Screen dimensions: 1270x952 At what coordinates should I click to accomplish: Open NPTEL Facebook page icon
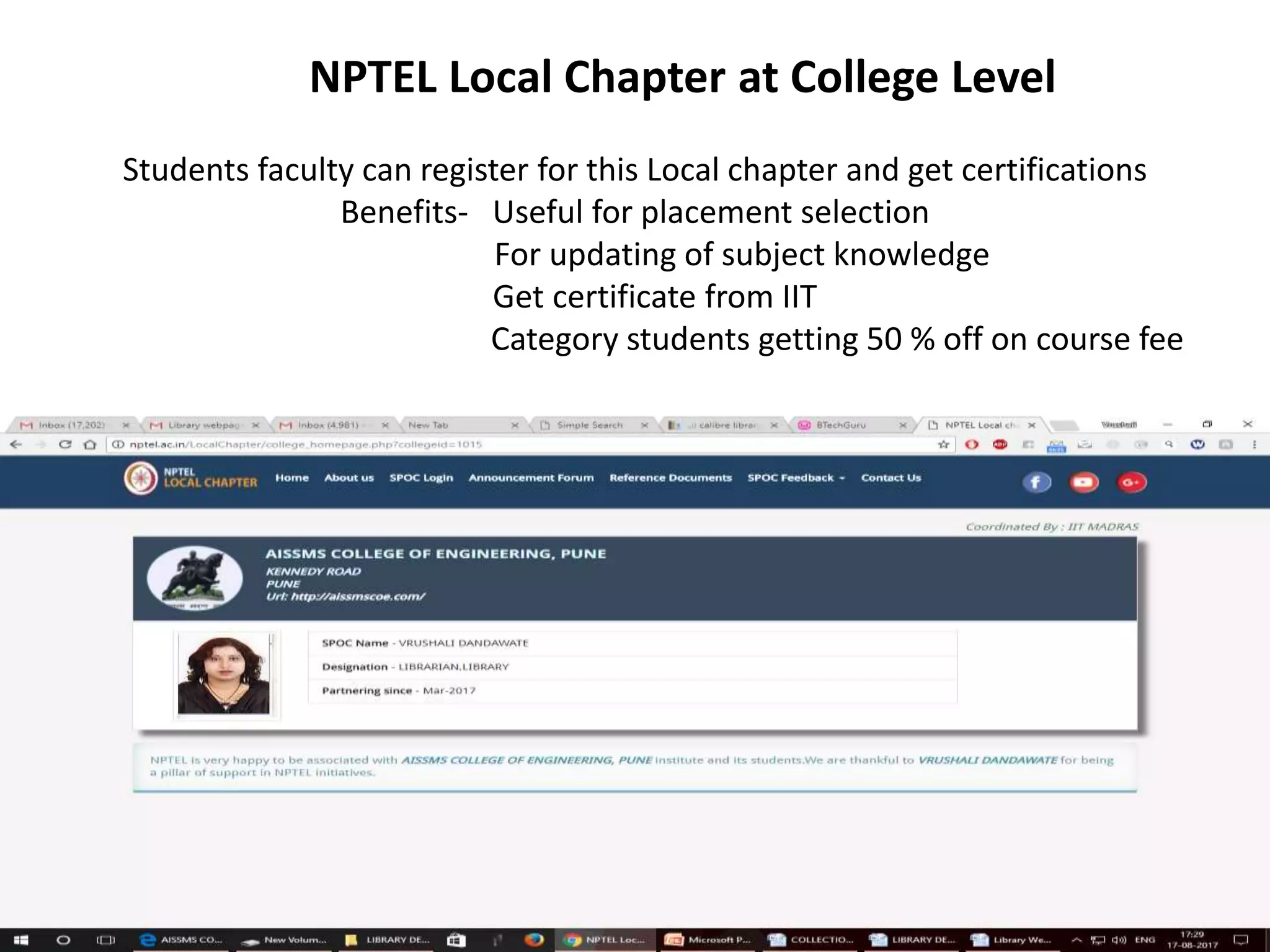click(x=1036, y=482)
